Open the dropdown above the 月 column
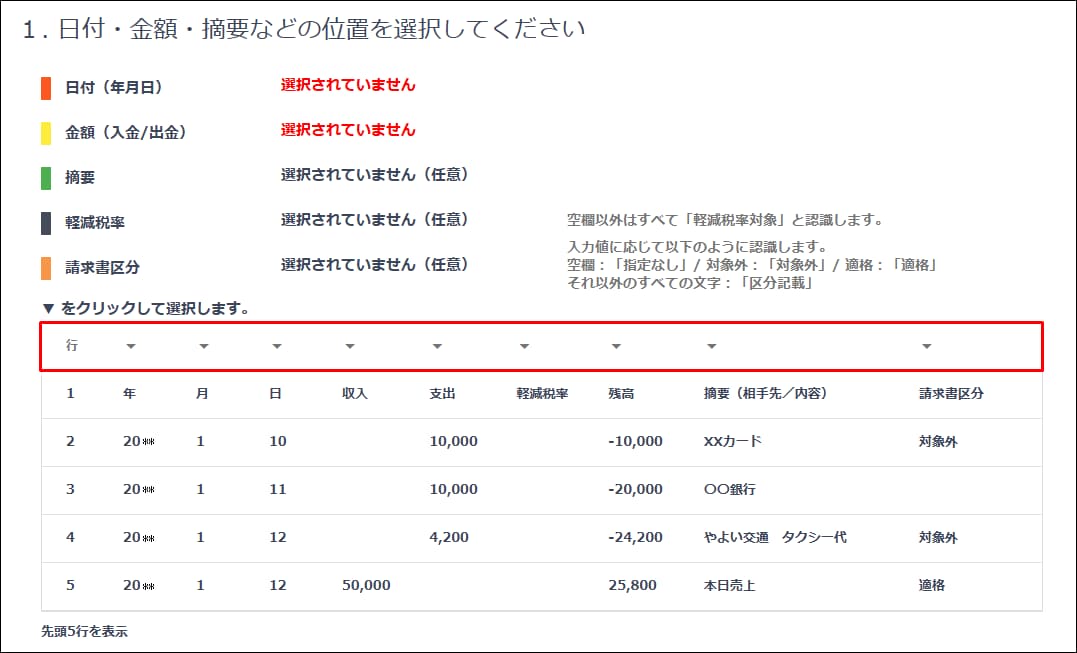Image resolution: width=1077 pixels, height=653 pixels. click(204, 346)
